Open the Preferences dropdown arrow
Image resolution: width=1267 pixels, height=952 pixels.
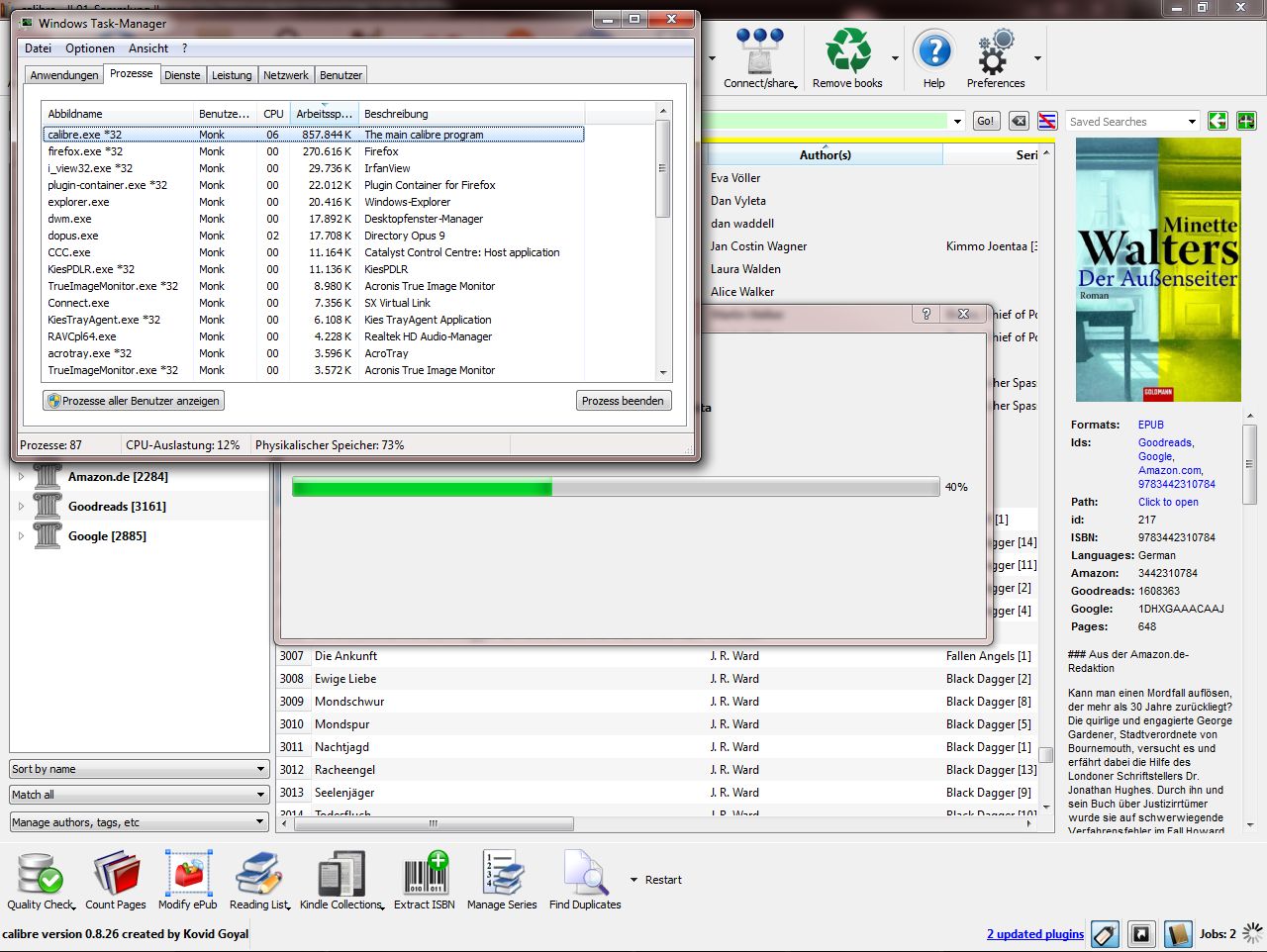[1037, 58]
